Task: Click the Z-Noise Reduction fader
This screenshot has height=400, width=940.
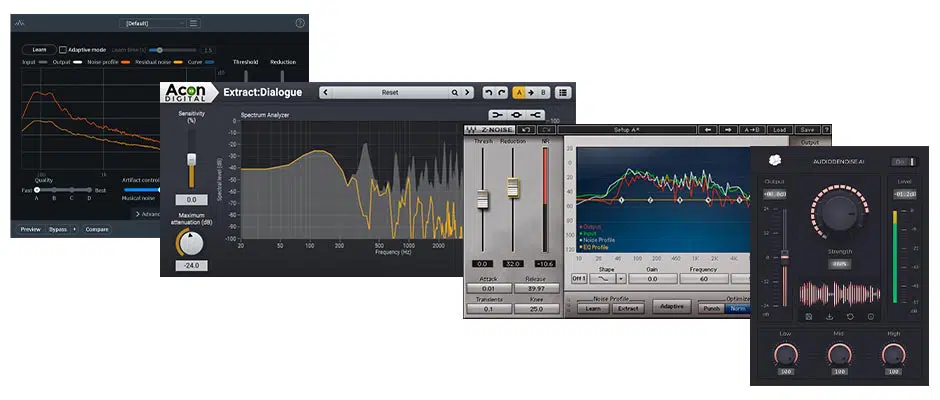Action: [513, 187]
